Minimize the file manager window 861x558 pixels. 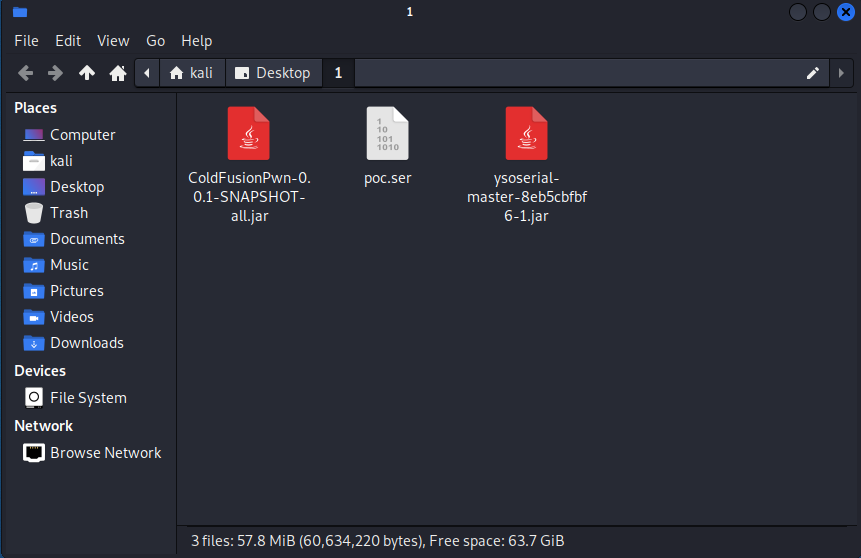coord(797,12)
